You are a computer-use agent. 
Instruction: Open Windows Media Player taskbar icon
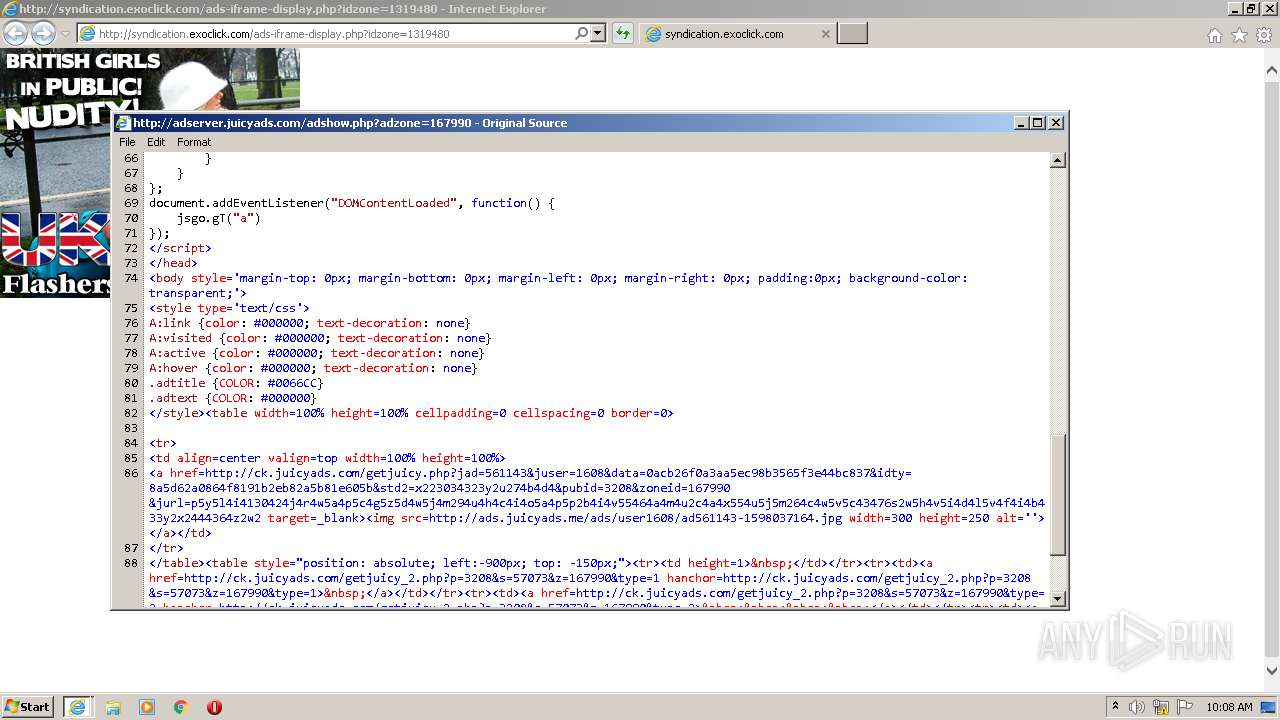pos(147,707)
